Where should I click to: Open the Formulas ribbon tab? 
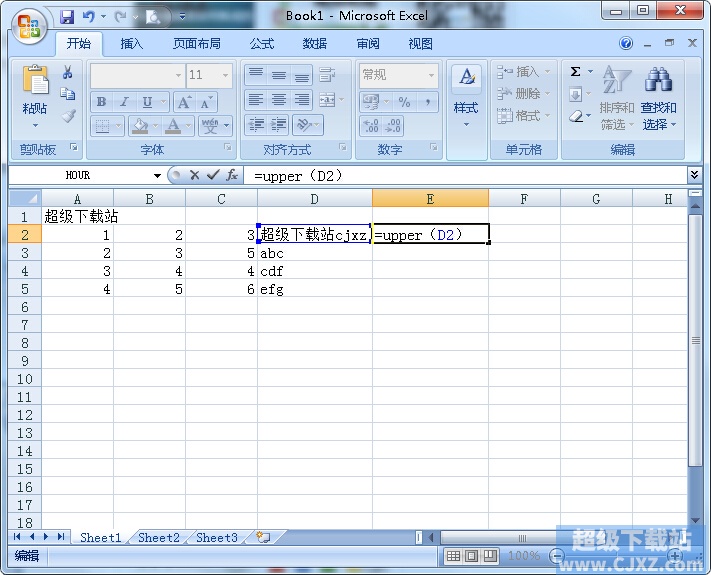point(262,44)
